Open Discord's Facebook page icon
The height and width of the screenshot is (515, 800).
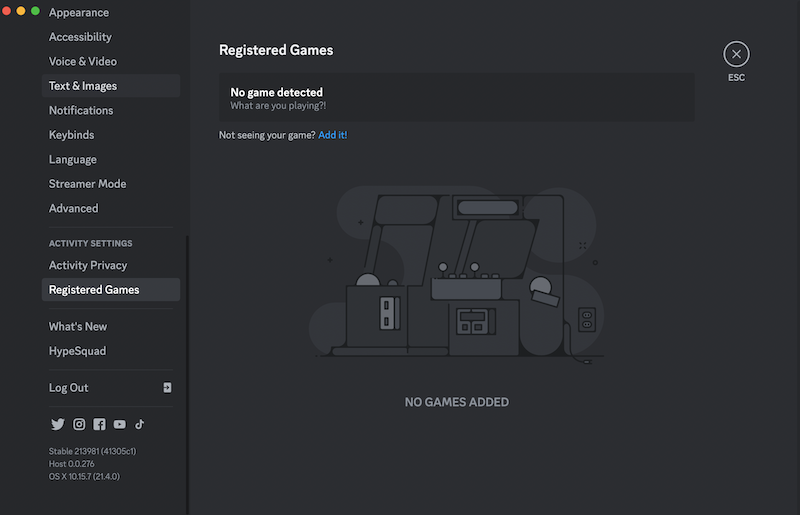99,424
